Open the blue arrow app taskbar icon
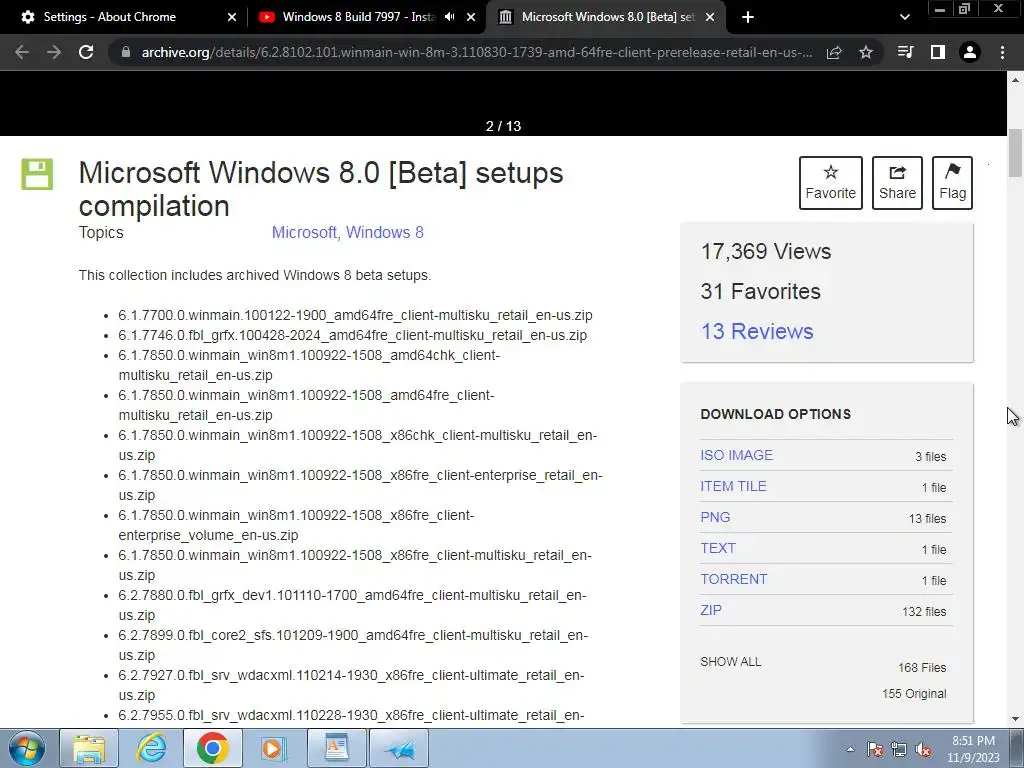1024x768 pixels. [x=399, y=748]
